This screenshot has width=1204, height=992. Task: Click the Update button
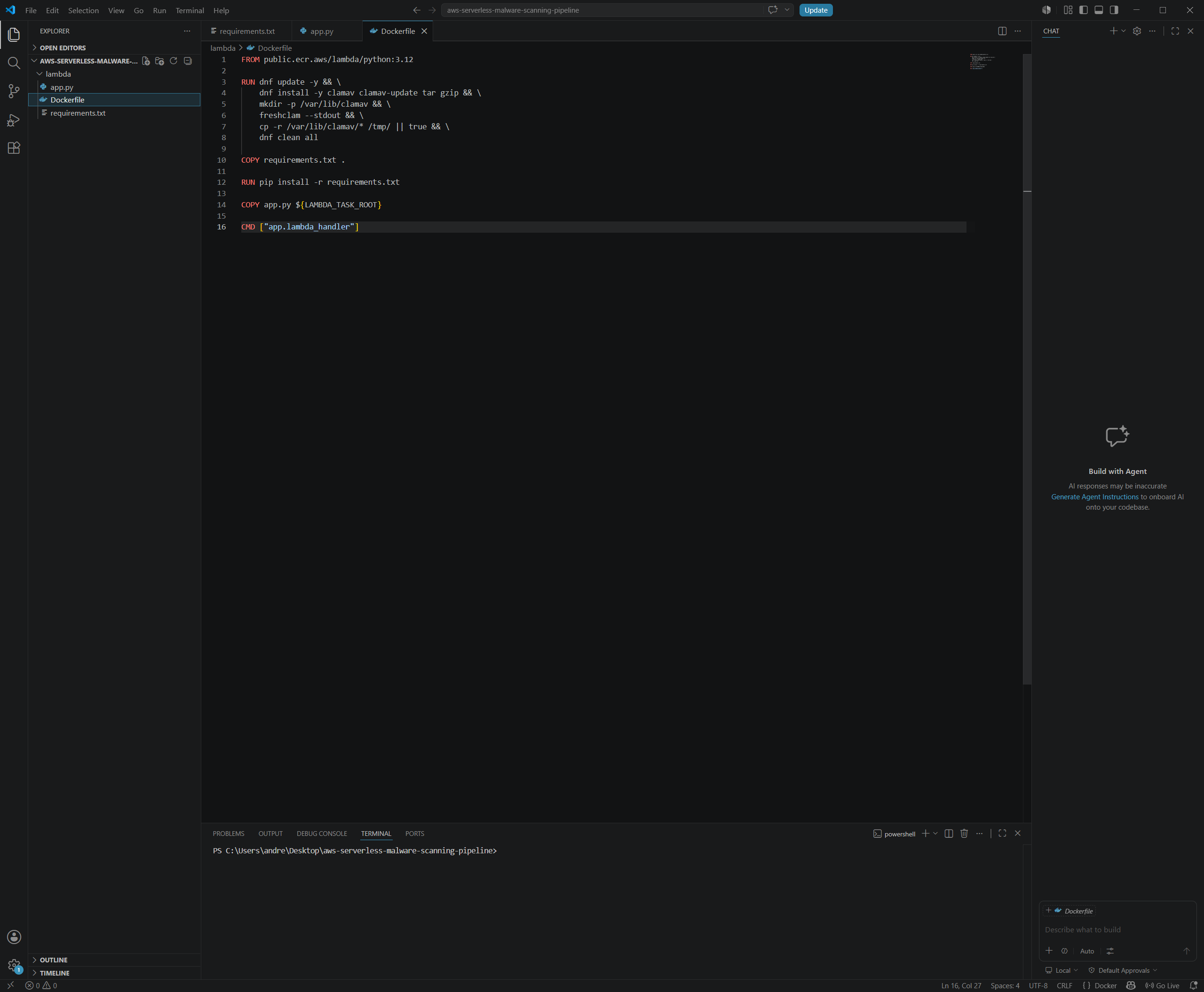[x=816, y=10]
